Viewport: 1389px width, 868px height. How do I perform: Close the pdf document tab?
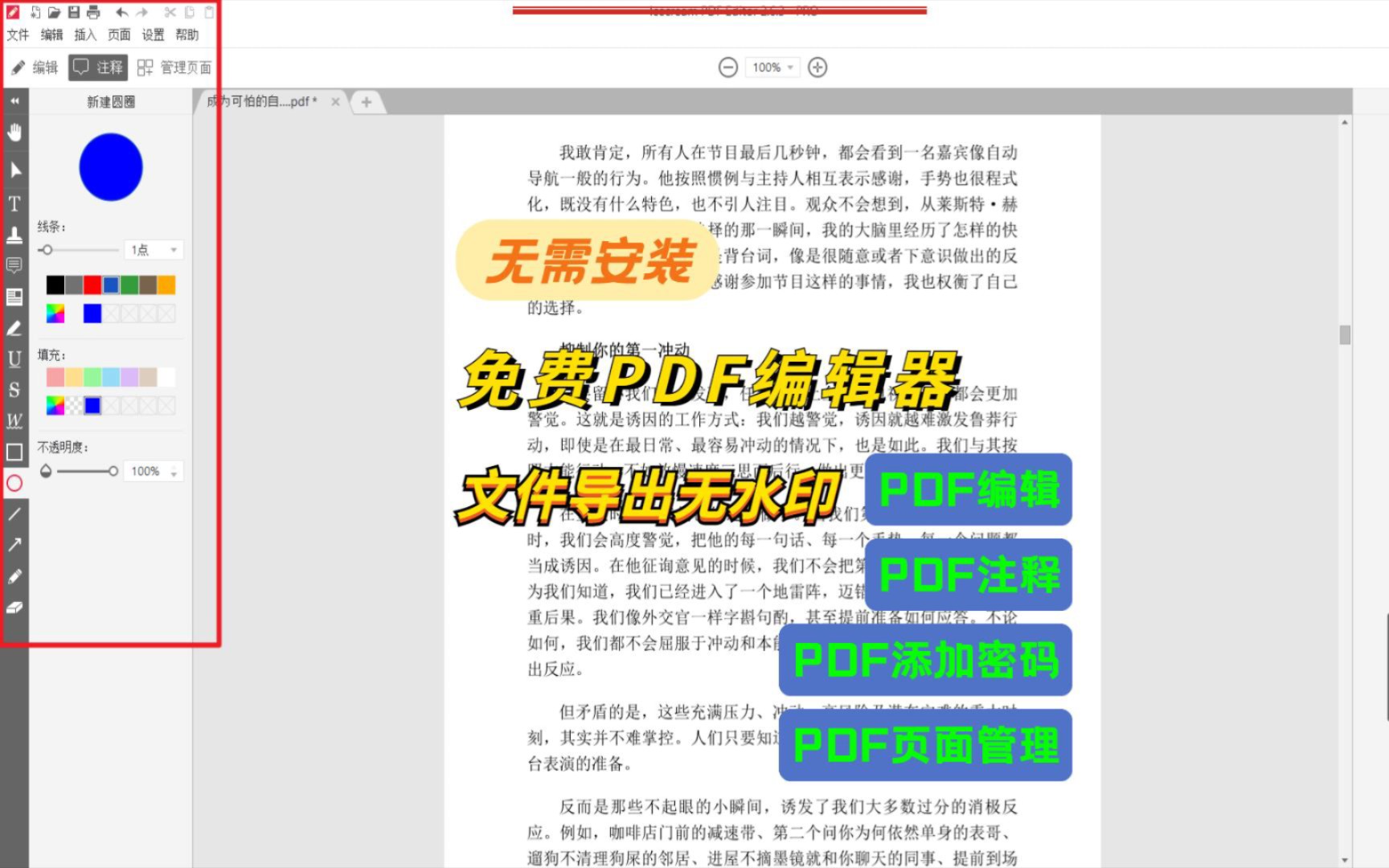point(335,101)
